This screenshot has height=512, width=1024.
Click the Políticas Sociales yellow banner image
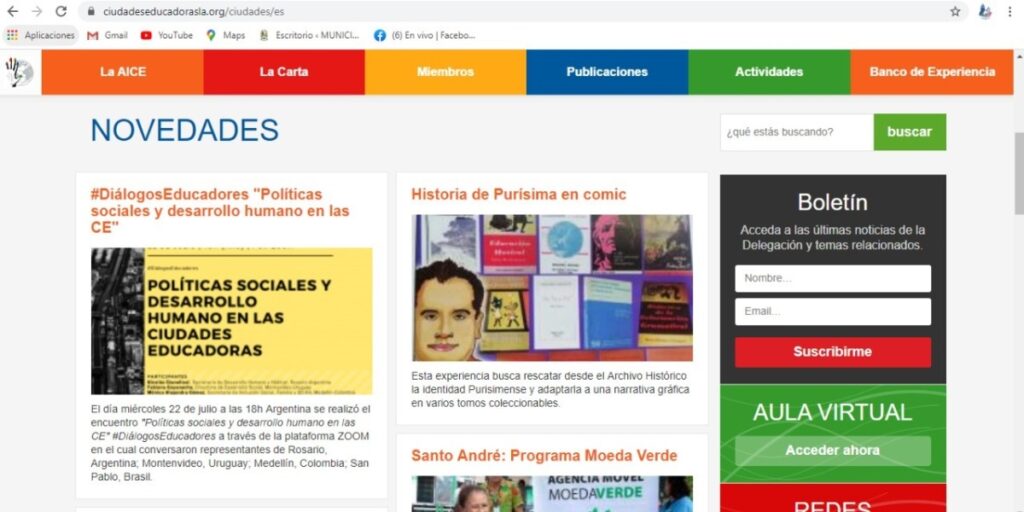click(232, 321)
